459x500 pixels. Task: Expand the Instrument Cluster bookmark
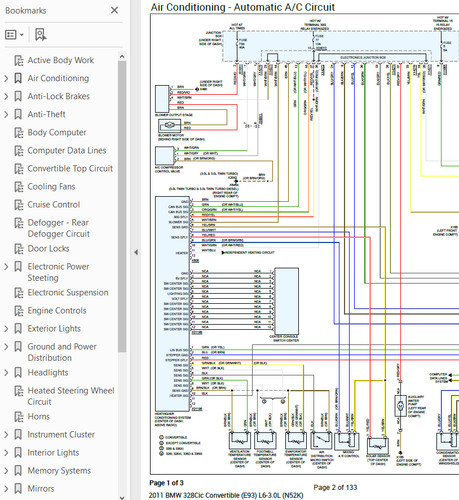point(6,435)
